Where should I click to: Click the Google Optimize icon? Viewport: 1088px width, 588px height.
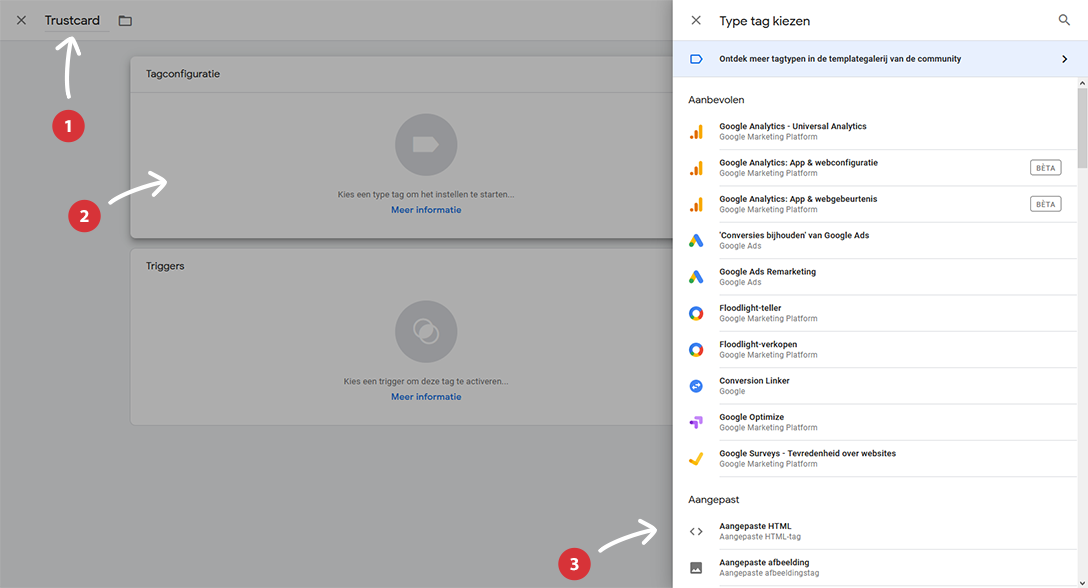[696, 422]
